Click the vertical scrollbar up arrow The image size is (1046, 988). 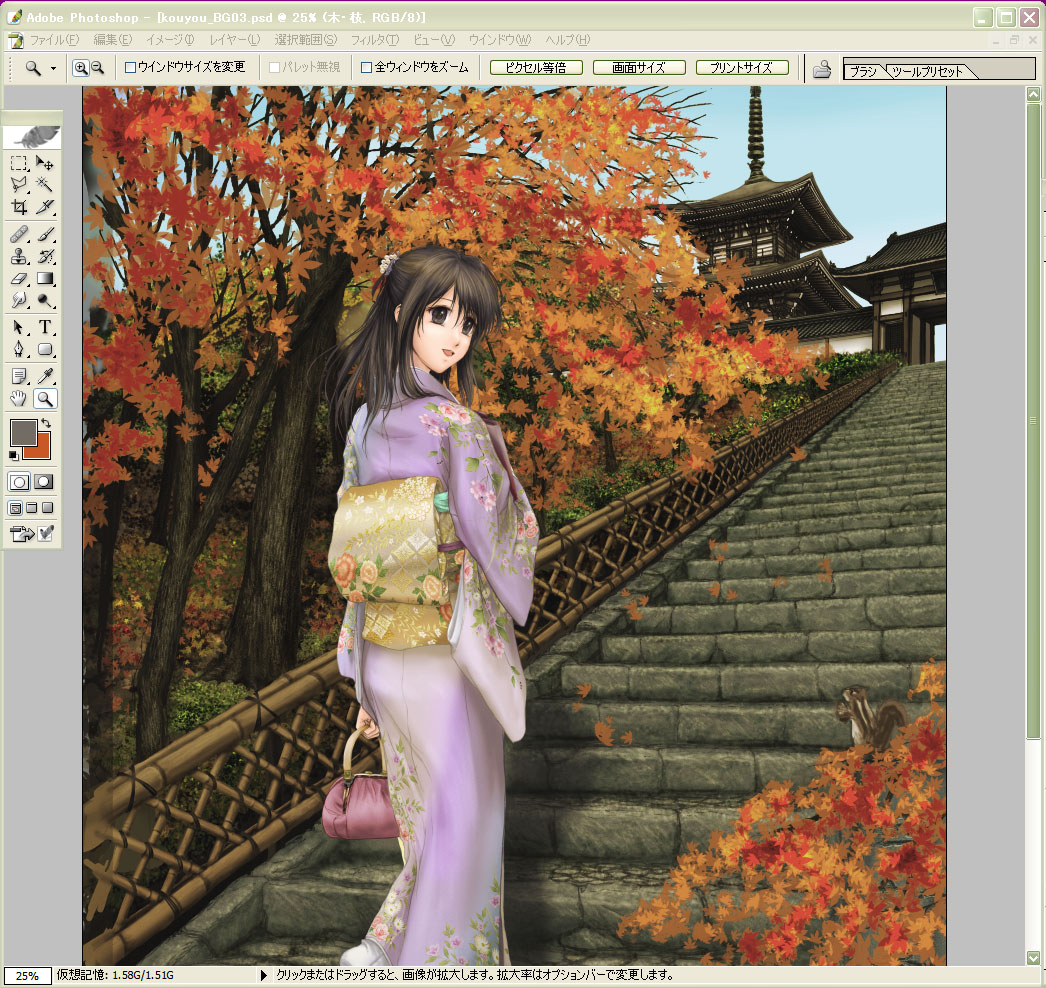coord(1033,94)
